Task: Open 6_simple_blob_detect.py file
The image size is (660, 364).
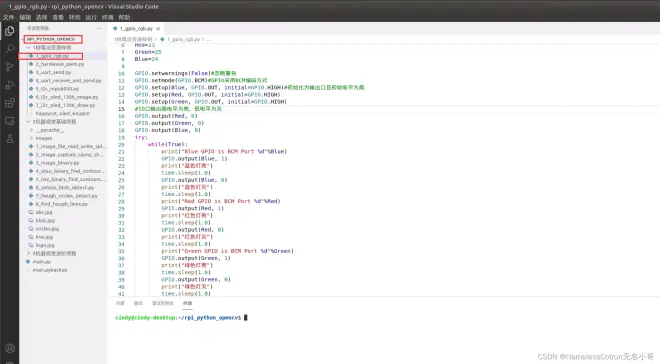Action: tap(65, 187)
